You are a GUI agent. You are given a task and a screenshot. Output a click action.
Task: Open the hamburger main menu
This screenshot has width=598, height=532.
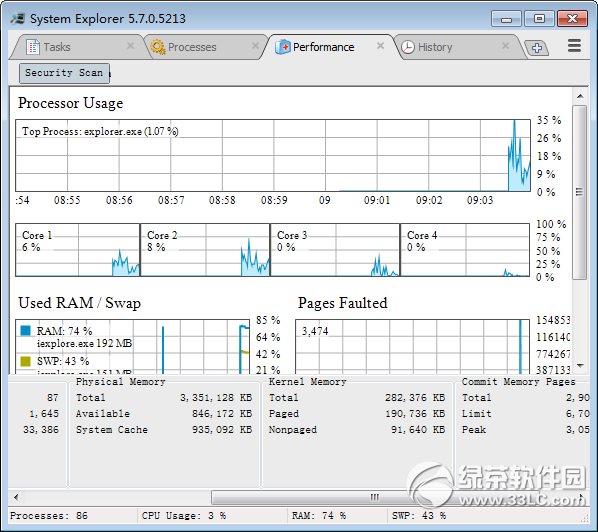574,46
